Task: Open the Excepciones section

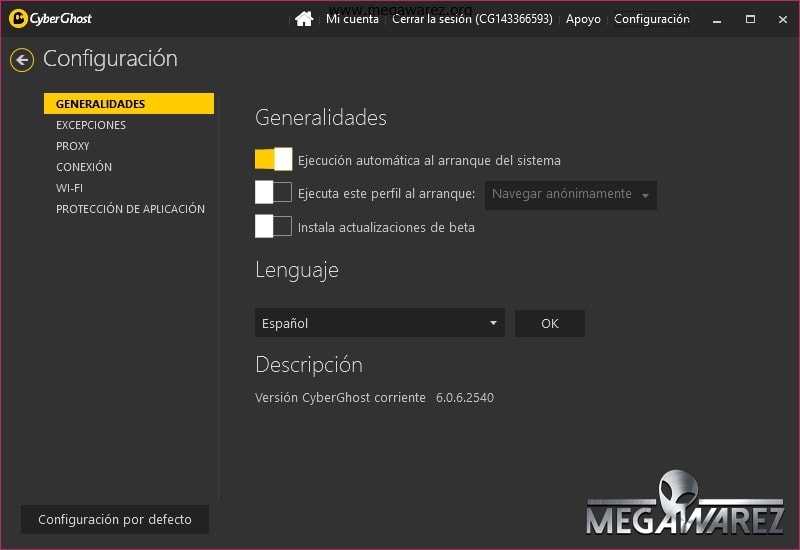Action: click(91, 125)
